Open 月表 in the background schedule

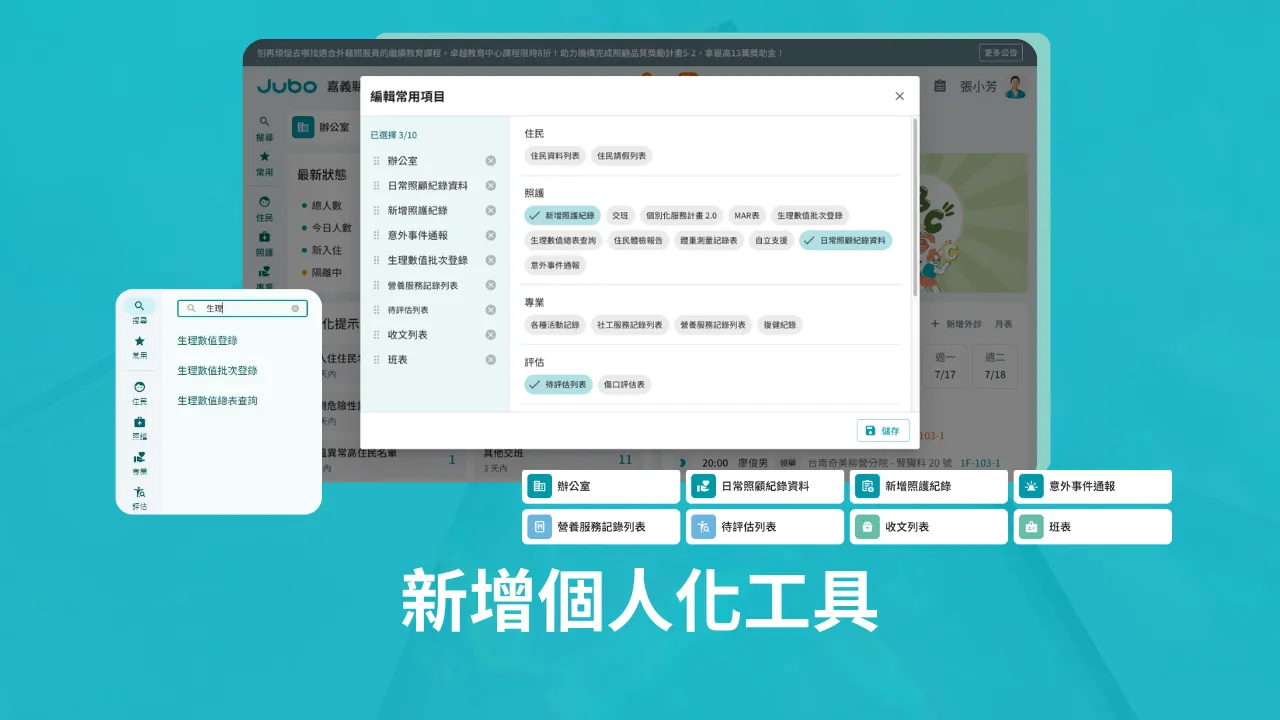pyautogui.click(x=1004, y=324)
